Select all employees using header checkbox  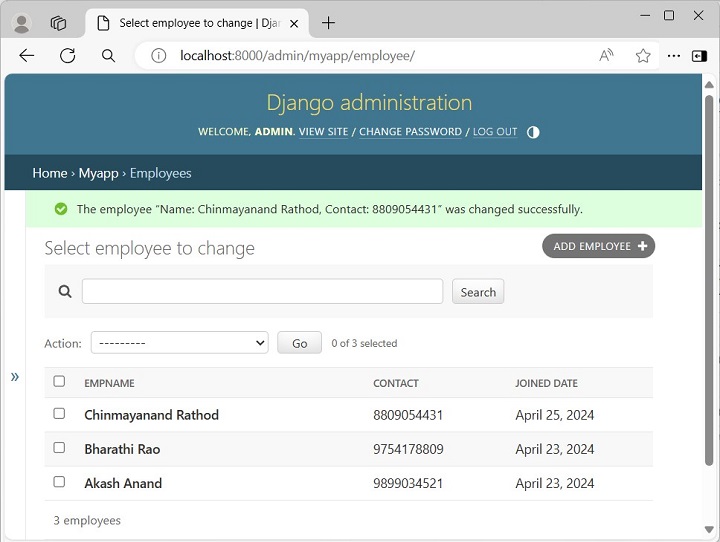[59, 382]
